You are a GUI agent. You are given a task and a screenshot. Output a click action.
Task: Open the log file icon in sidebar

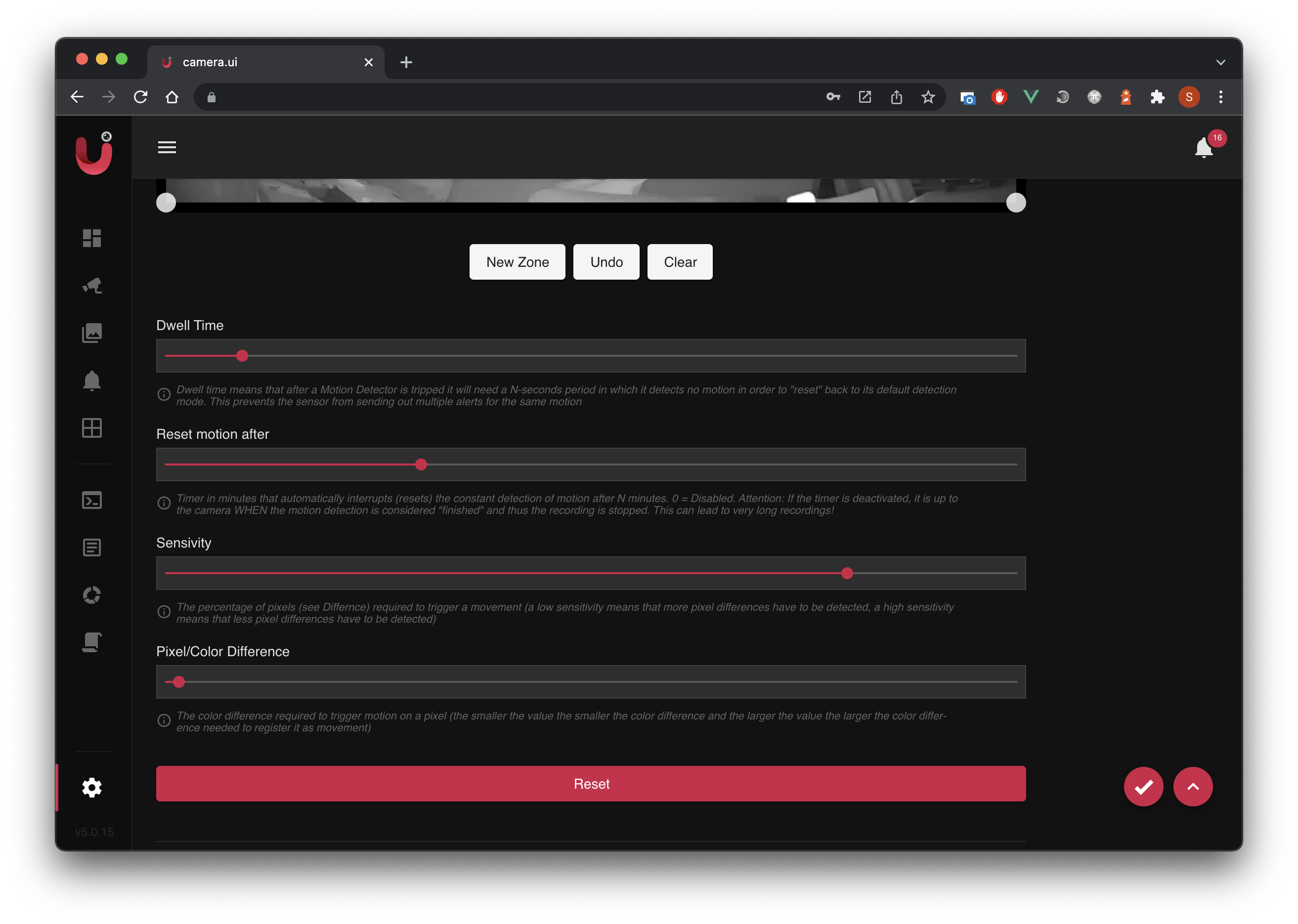click(x=91, y=547)
